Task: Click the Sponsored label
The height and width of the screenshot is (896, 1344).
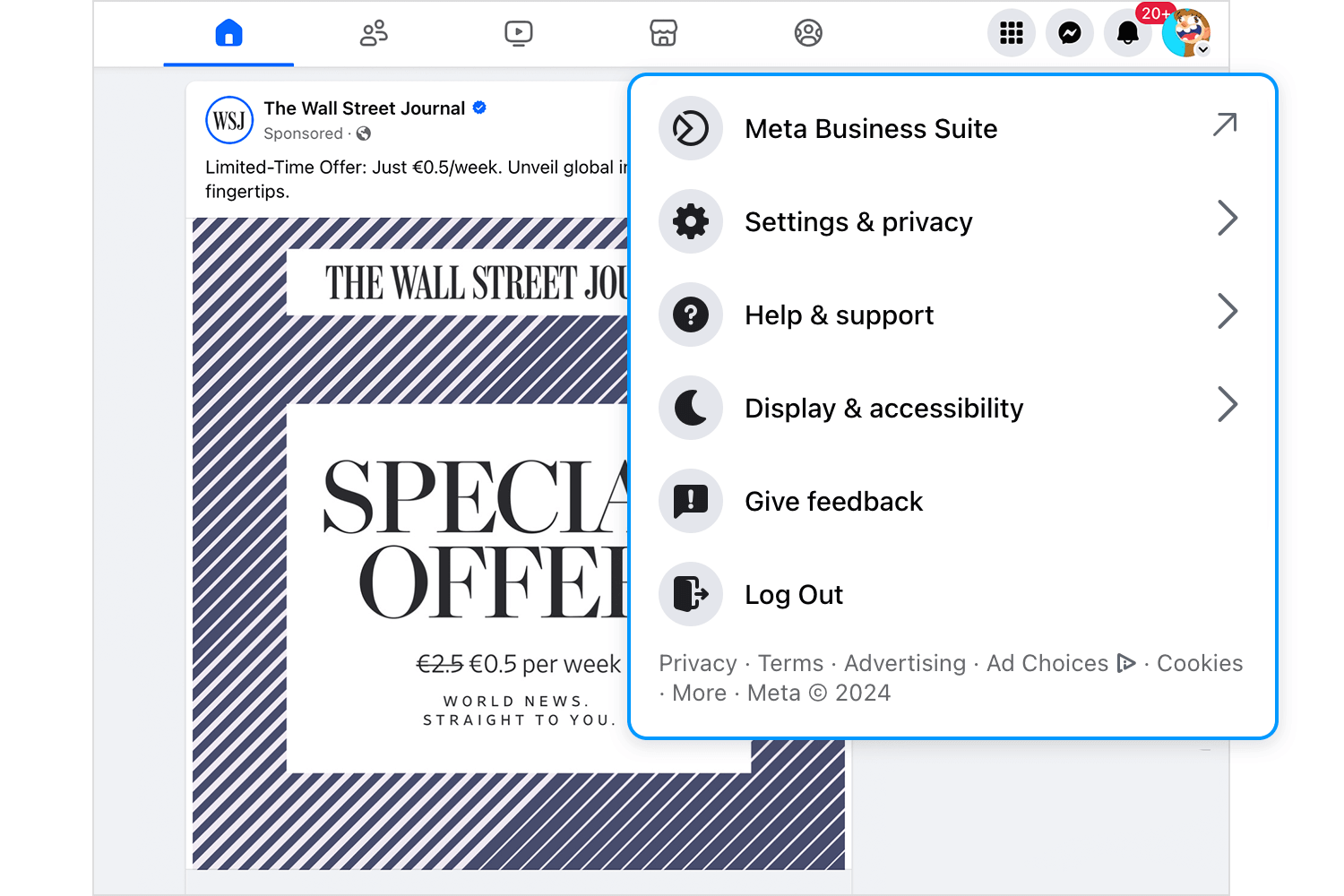Action: [x=304, y=134]
